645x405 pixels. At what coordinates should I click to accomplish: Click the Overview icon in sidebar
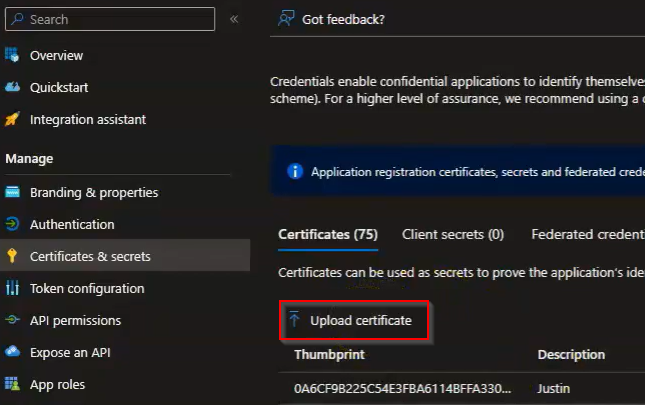tap(13, 55)
